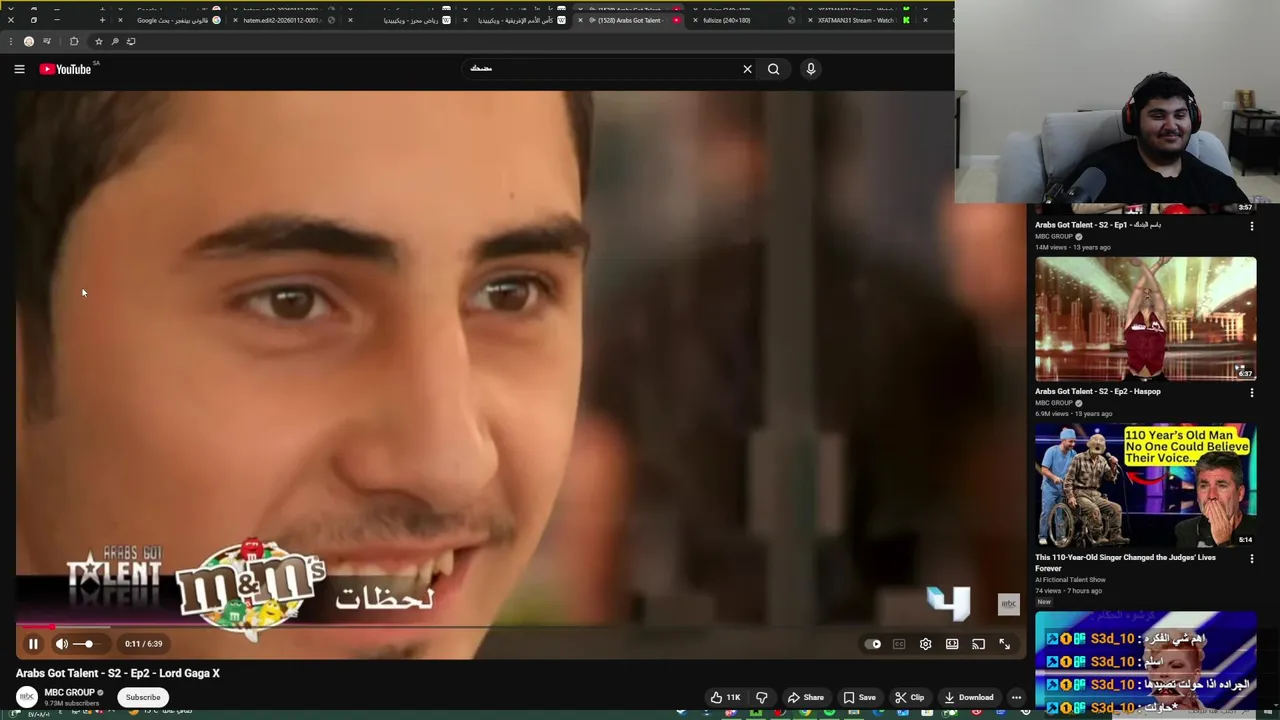Click '9.73M subscribers' text
Viewport: 1280px width, 720px height.
pyautogui.click(x=73, y=703)
